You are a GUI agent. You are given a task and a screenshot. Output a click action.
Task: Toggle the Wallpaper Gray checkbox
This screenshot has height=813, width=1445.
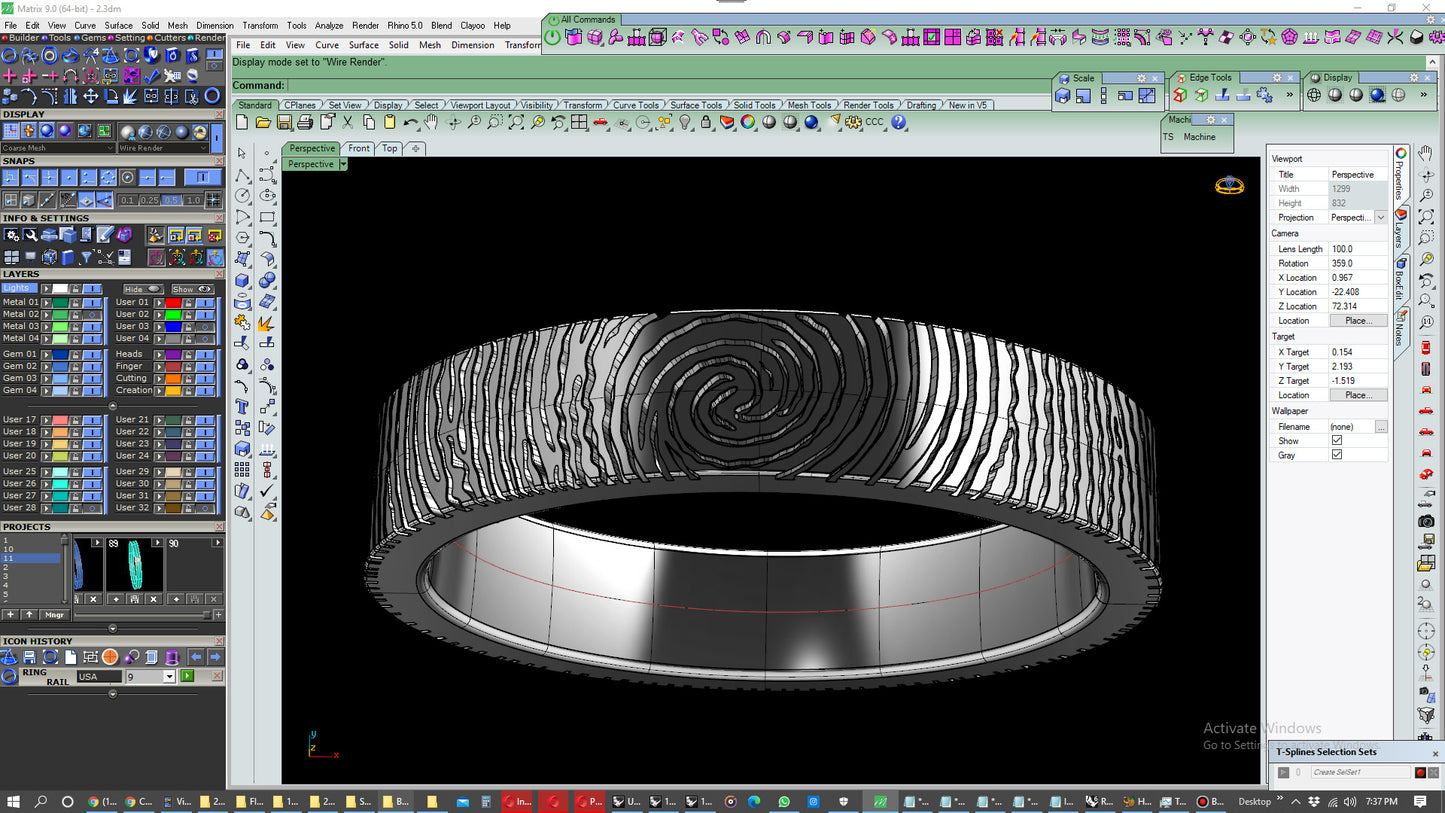1337,455
